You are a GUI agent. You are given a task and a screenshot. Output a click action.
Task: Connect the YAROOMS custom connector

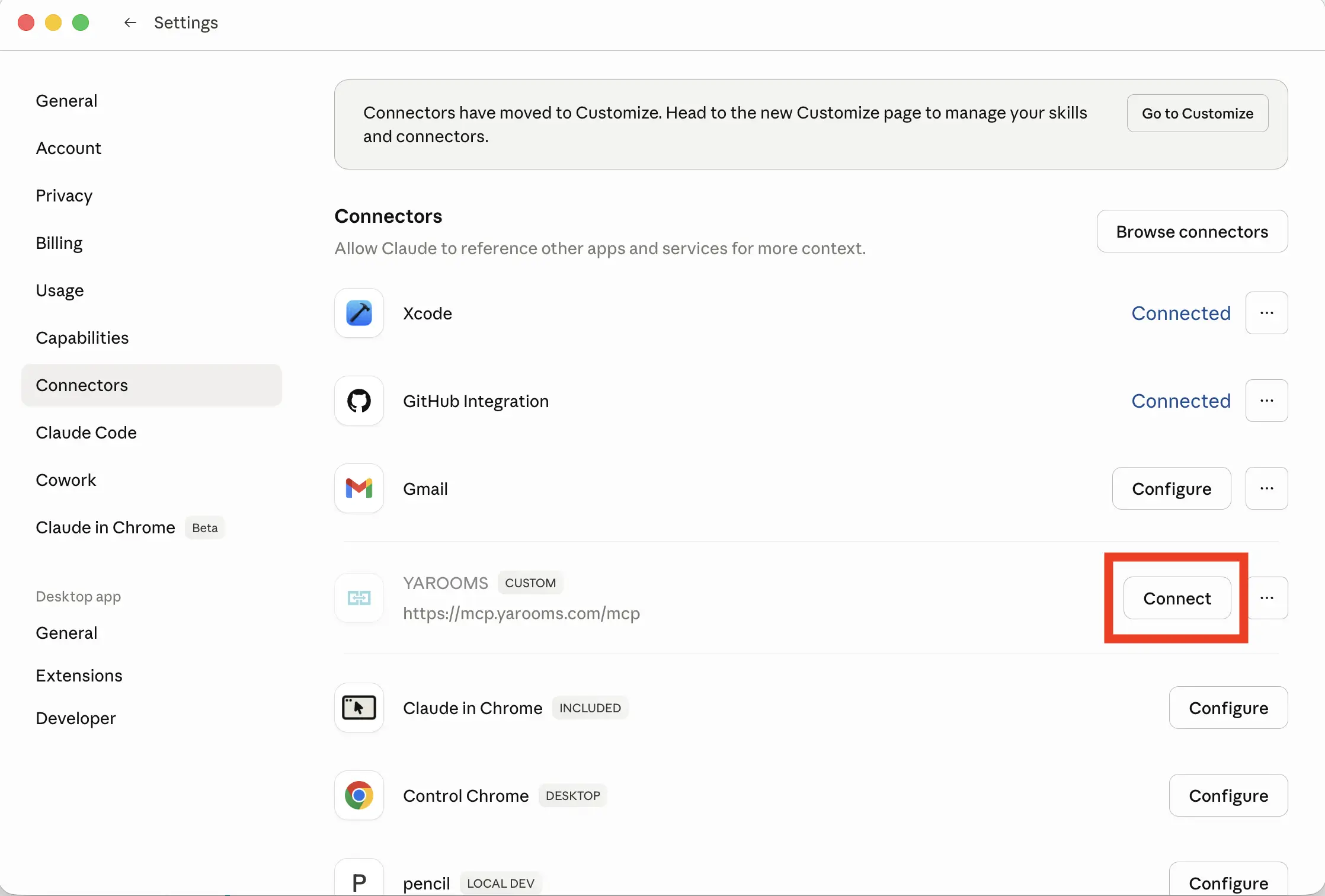(x=1177, y=599)
